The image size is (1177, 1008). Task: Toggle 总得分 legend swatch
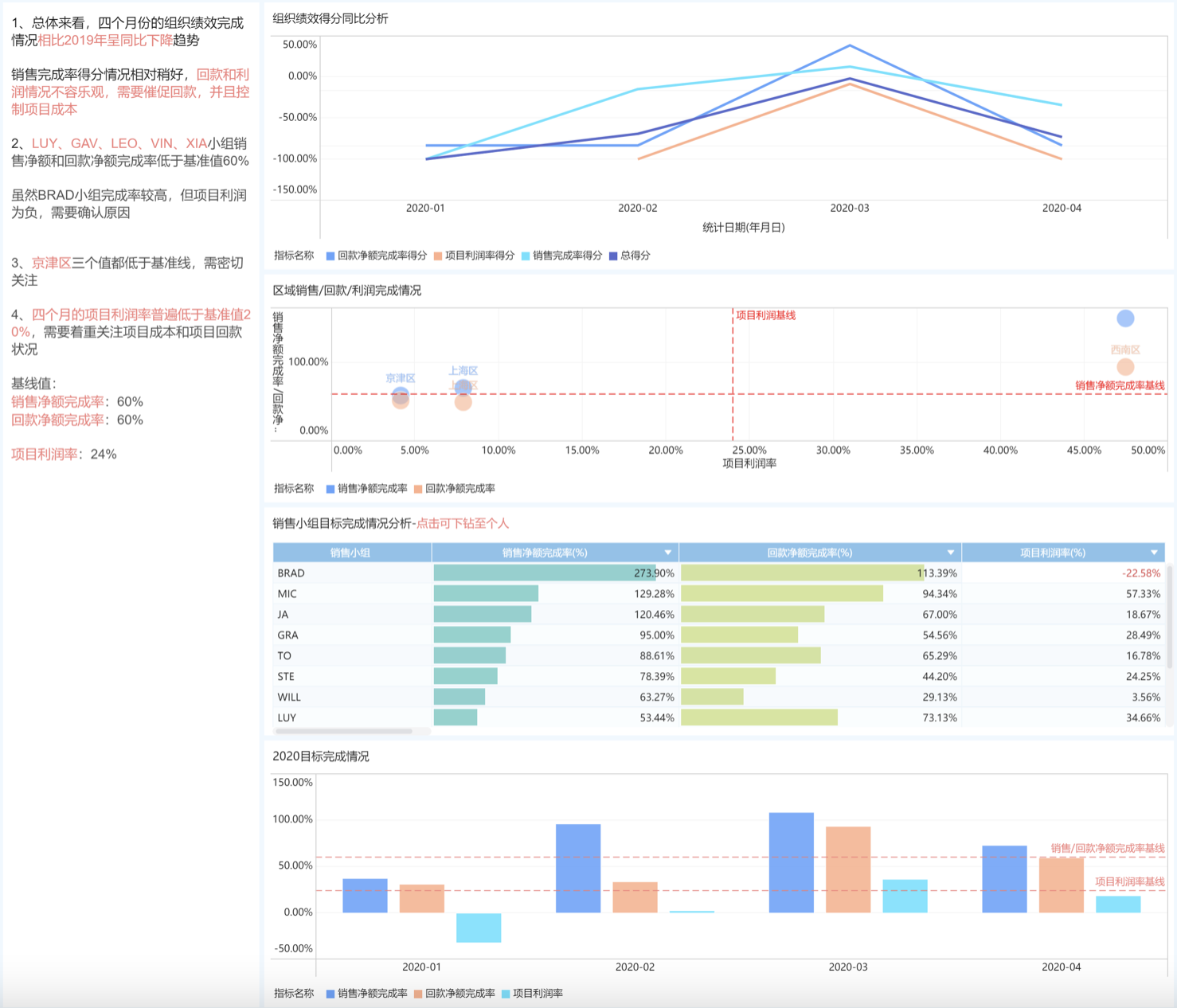613,256
